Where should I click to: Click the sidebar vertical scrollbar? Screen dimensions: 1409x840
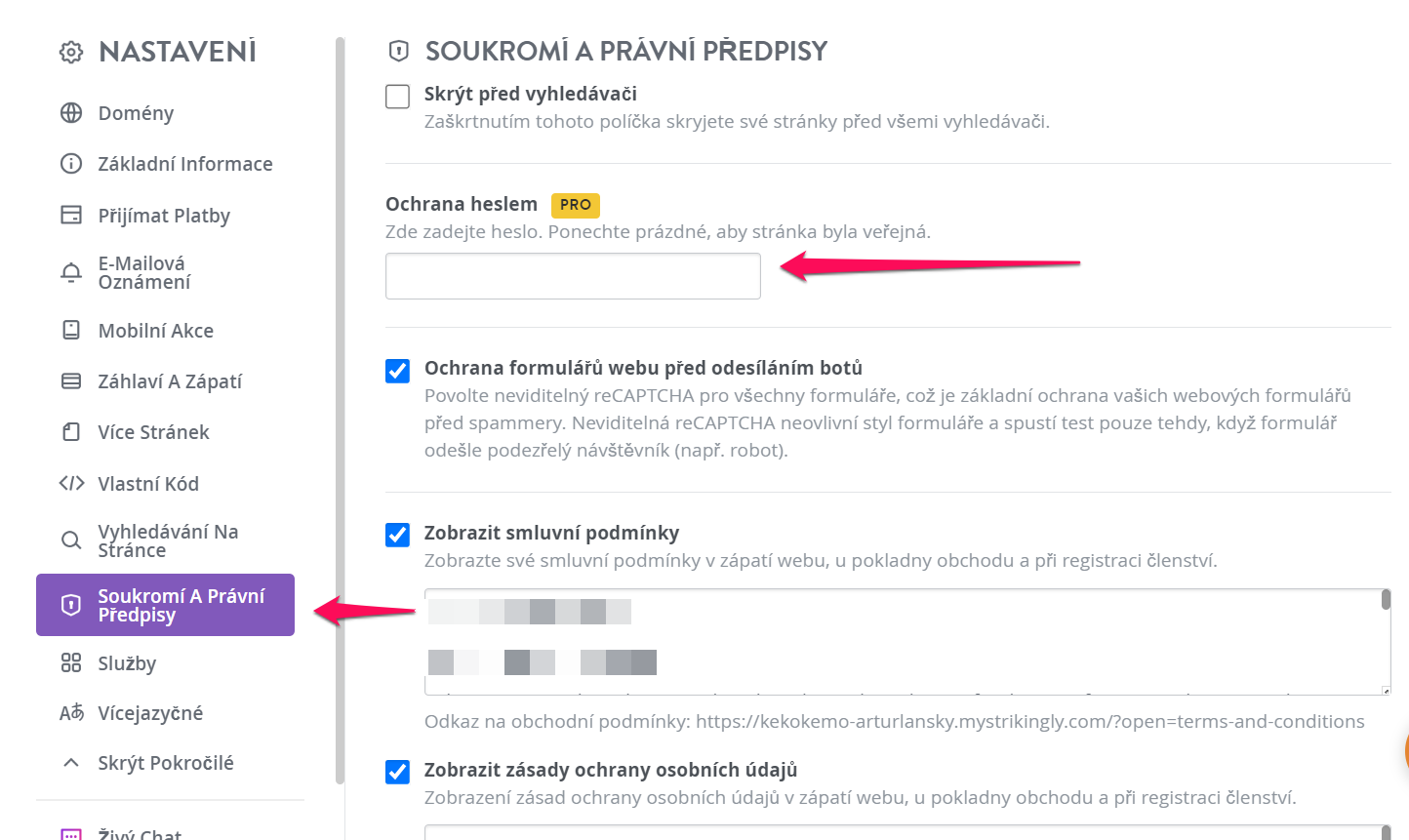pos(340,410)
